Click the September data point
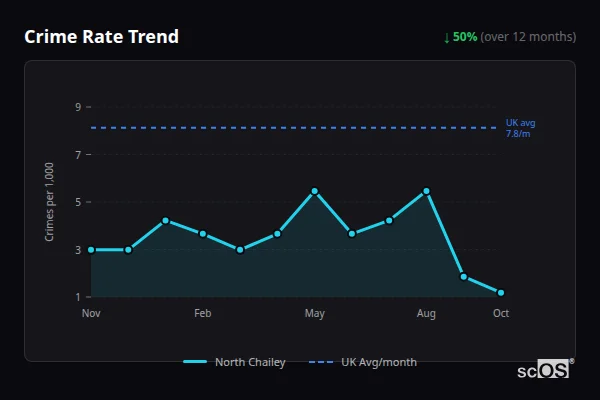The image size is (600, 400). pyautogui.click(x=463, y=277)
